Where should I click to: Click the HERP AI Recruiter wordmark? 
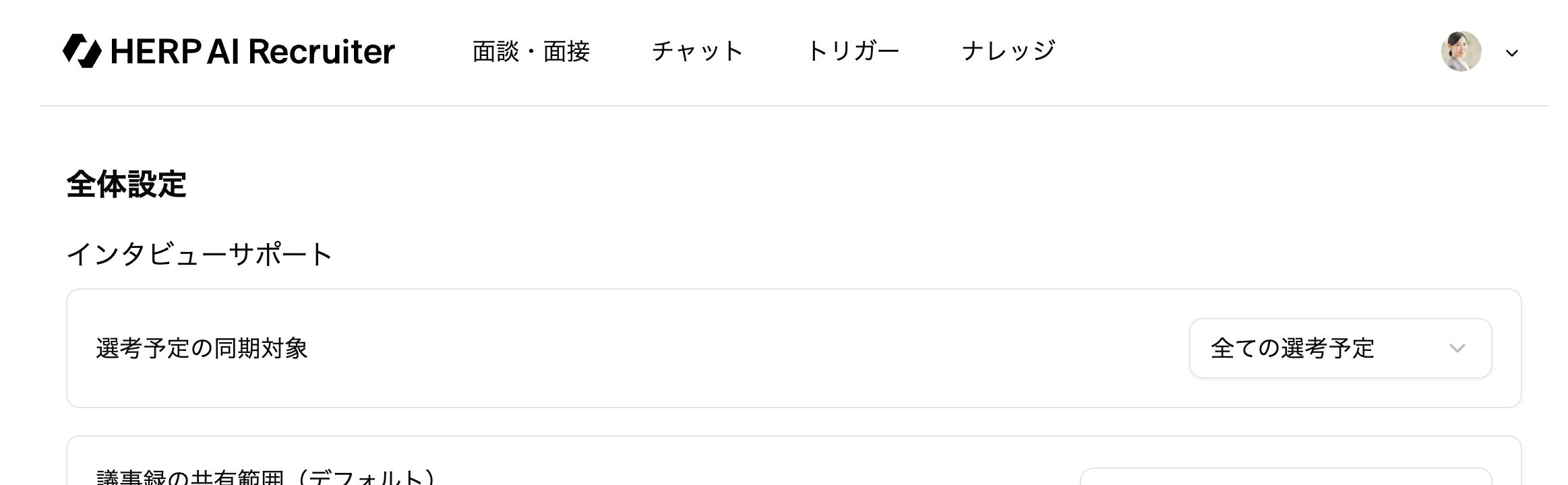click(252, 51)
